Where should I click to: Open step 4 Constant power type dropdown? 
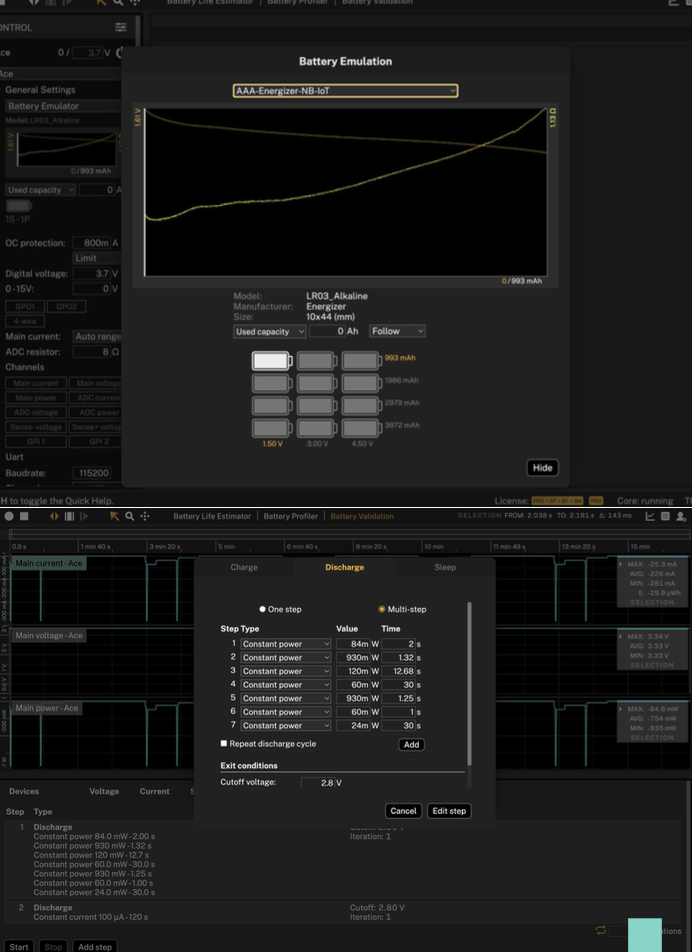click(286, 685)
